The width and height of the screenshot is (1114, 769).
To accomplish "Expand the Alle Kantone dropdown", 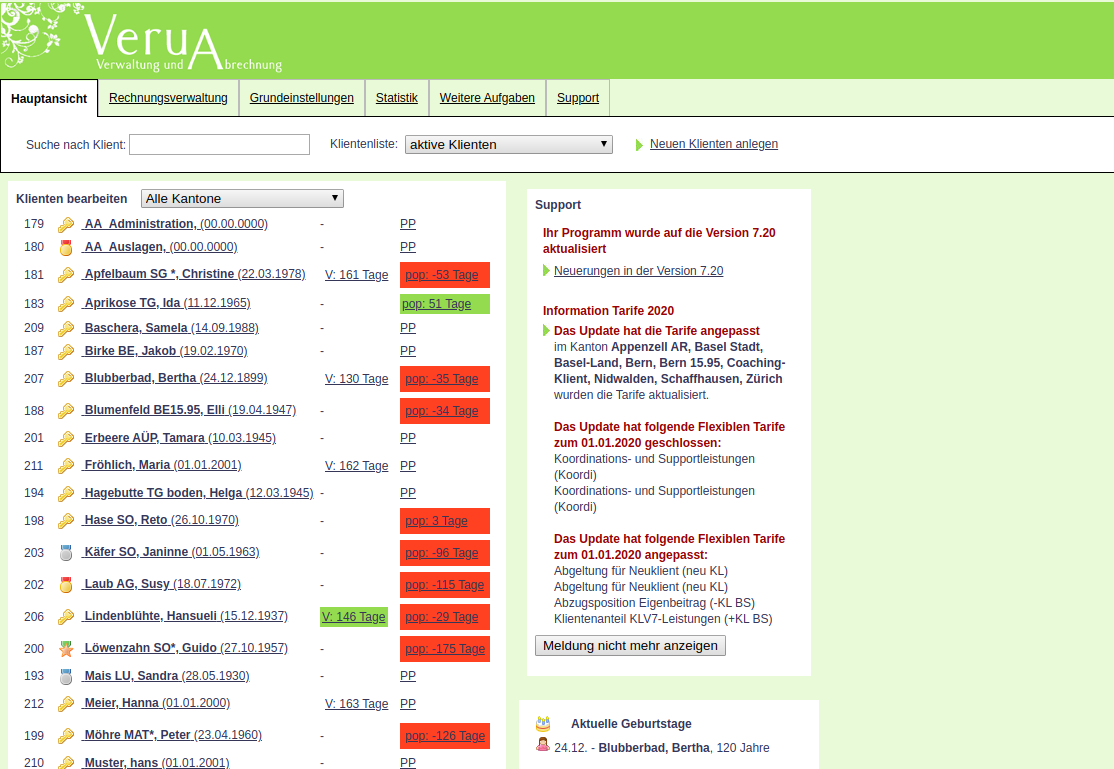I will (x=242, y=198).
